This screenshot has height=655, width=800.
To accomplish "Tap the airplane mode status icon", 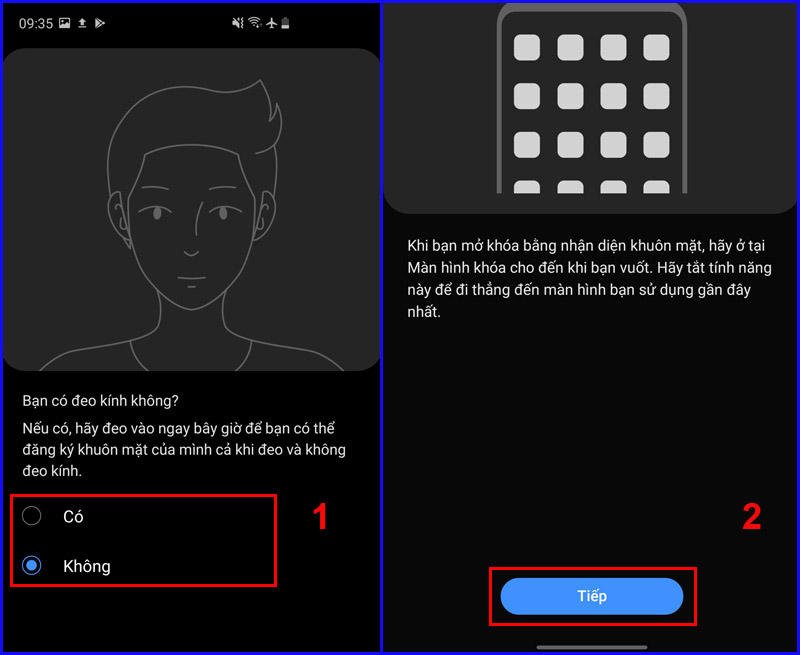I will tap(271, 22).
